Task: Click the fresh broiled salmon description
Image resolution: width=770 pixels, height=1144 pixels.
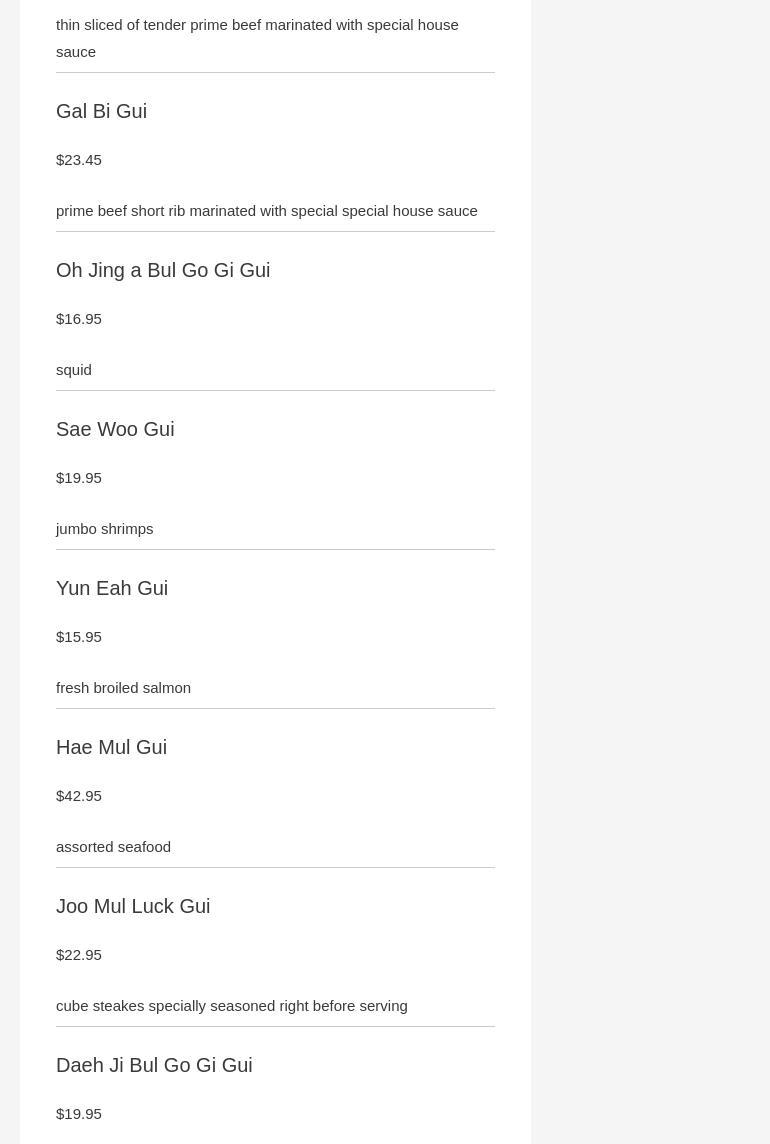Action: click(123, 688)
